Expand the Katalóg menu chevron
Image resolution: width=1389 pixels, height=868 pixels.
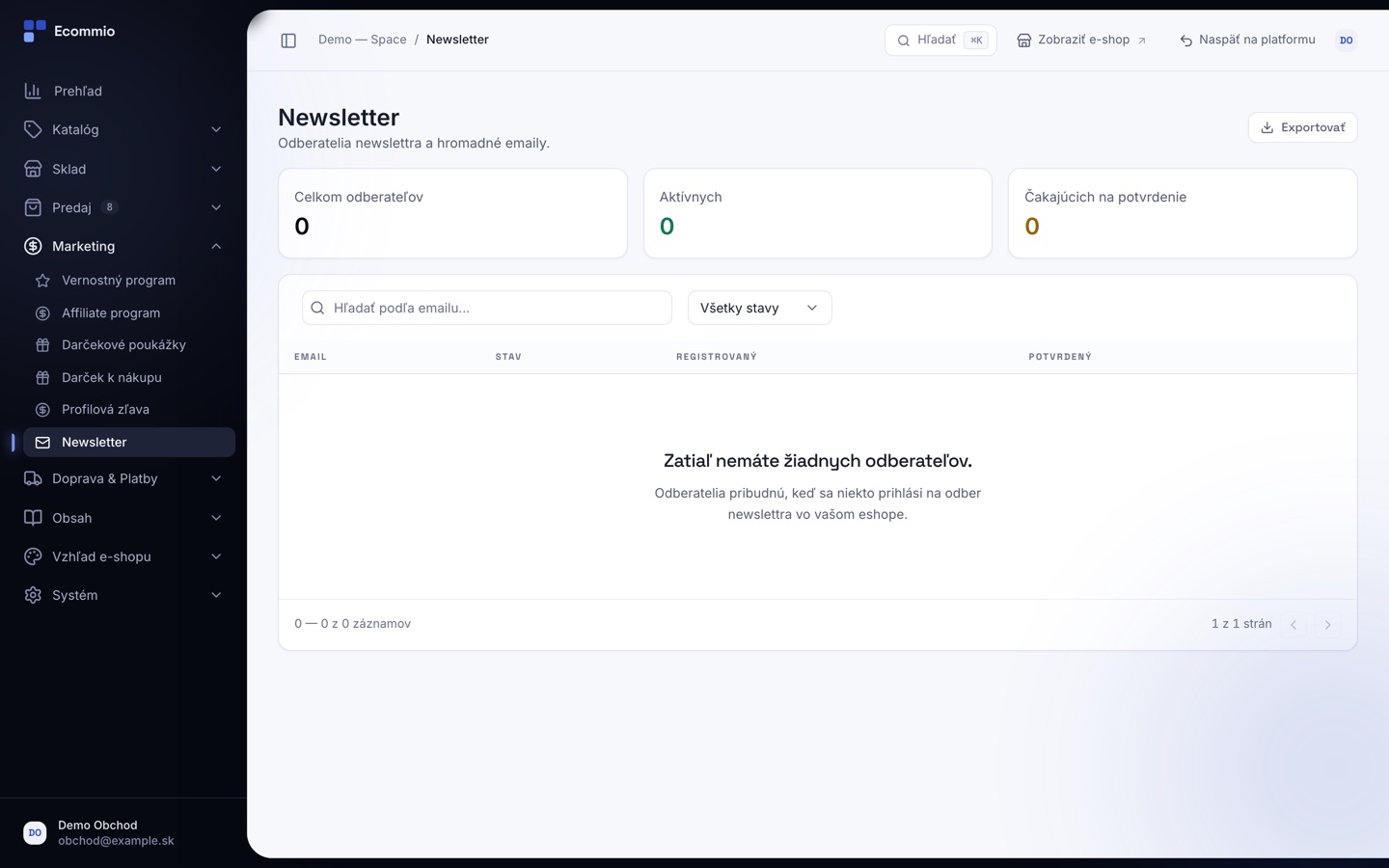pyautogui.click(x=216, y=129)
